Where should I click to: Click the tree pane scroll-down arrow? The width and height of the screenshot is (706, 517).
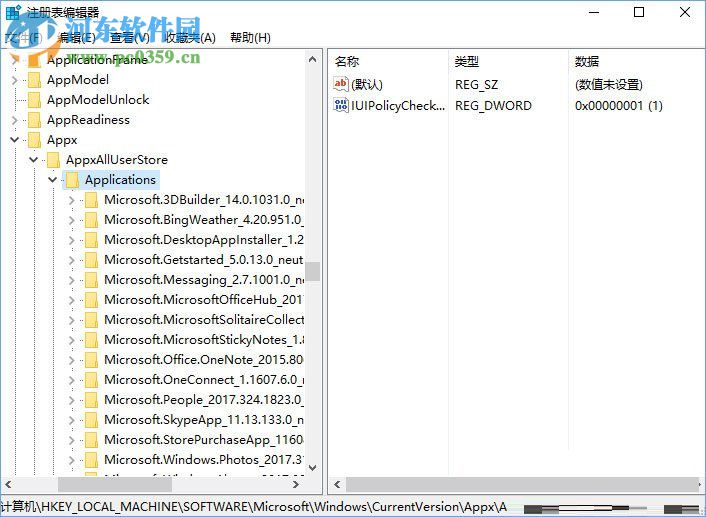(312, 468)
